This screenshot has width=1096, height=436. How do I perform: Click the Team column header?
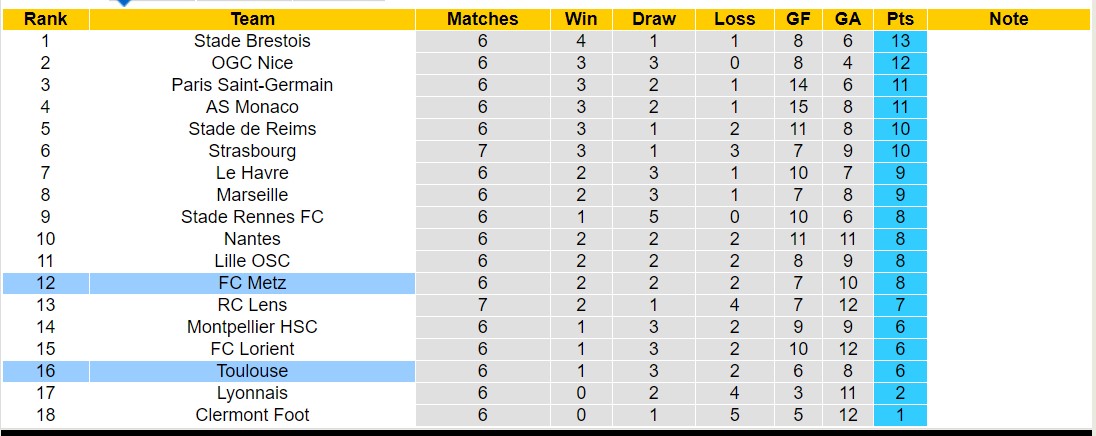point(252,19)
